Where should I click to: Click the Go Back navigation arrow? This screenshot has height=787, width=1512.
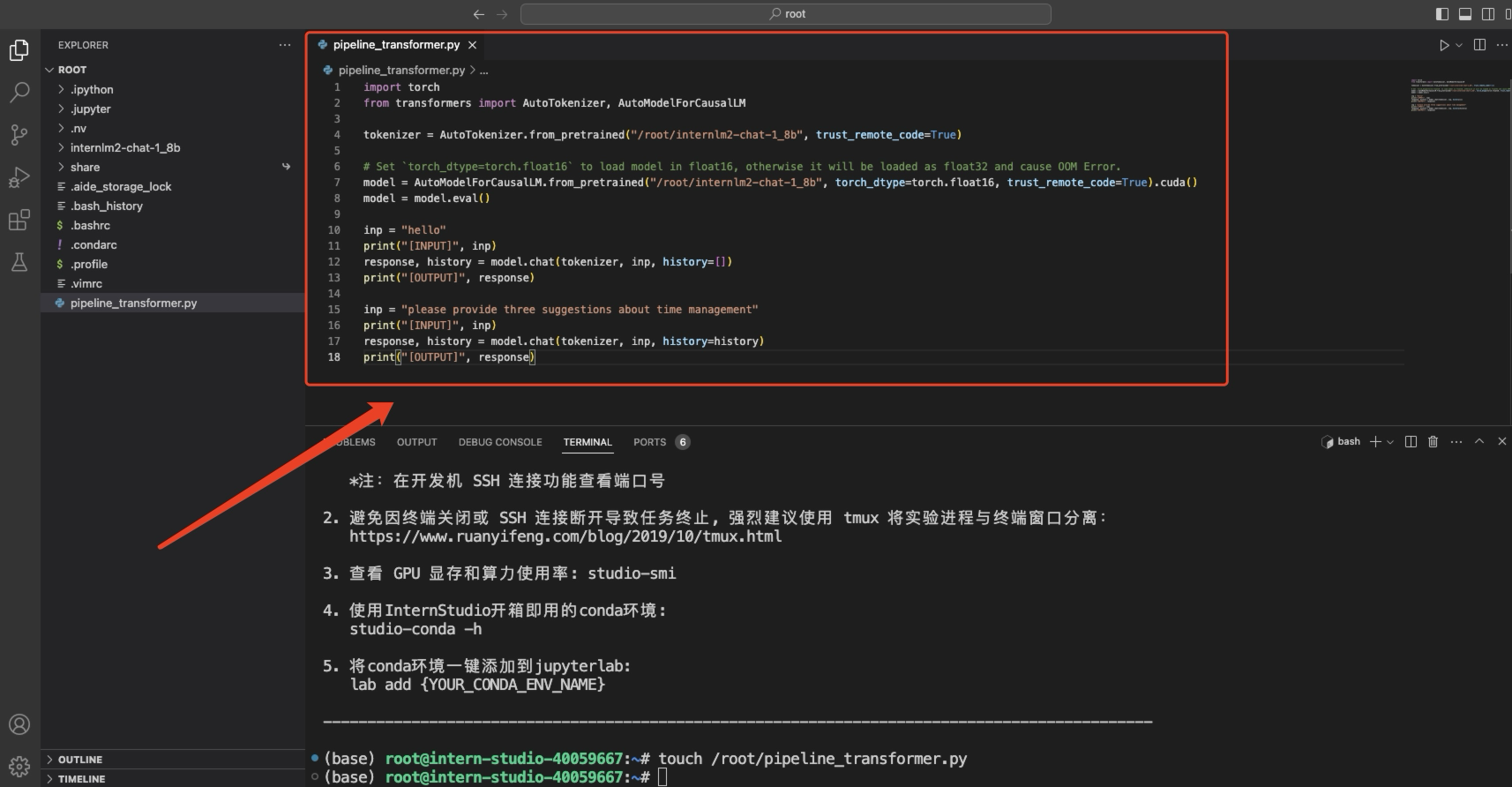(479, 14)
